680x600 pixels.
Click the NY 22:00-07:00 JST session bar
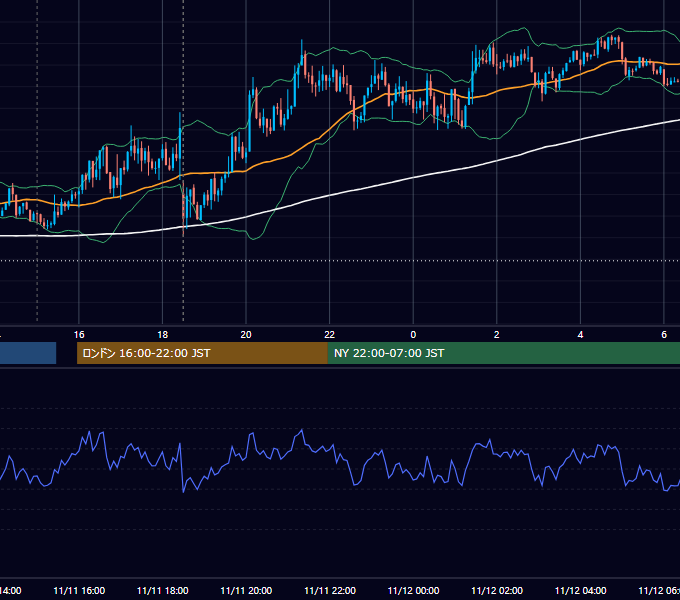(503, 353)
